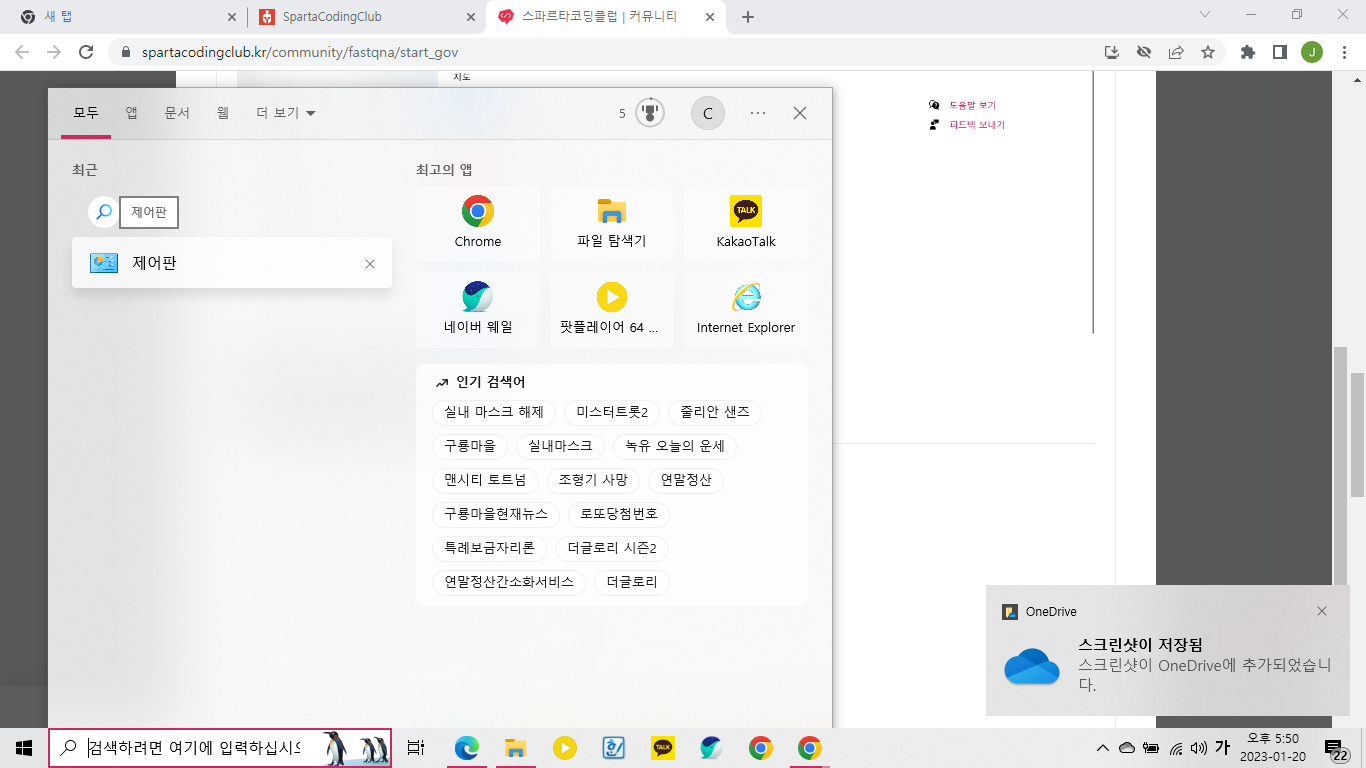Open the search panel options ellipsis

coord(758,113)
